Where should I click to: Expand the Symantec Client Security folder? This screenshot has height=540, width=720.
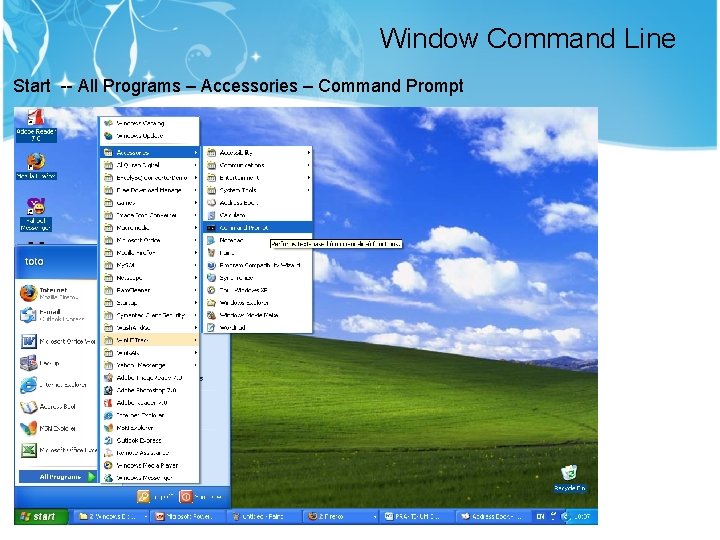point(150,315)
